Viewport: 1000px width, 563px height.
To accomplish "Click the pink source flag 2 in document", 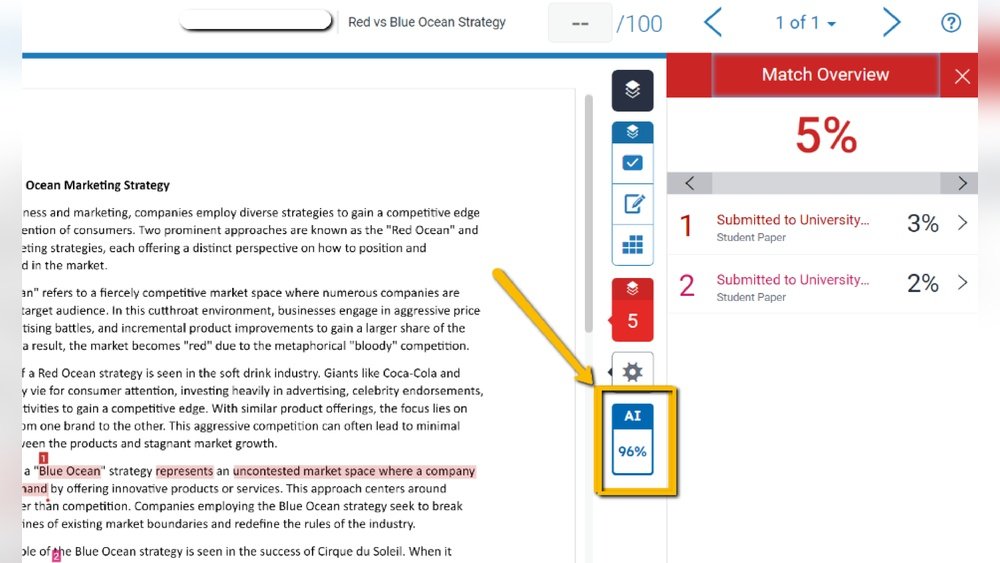I will (x=56, y=555).
